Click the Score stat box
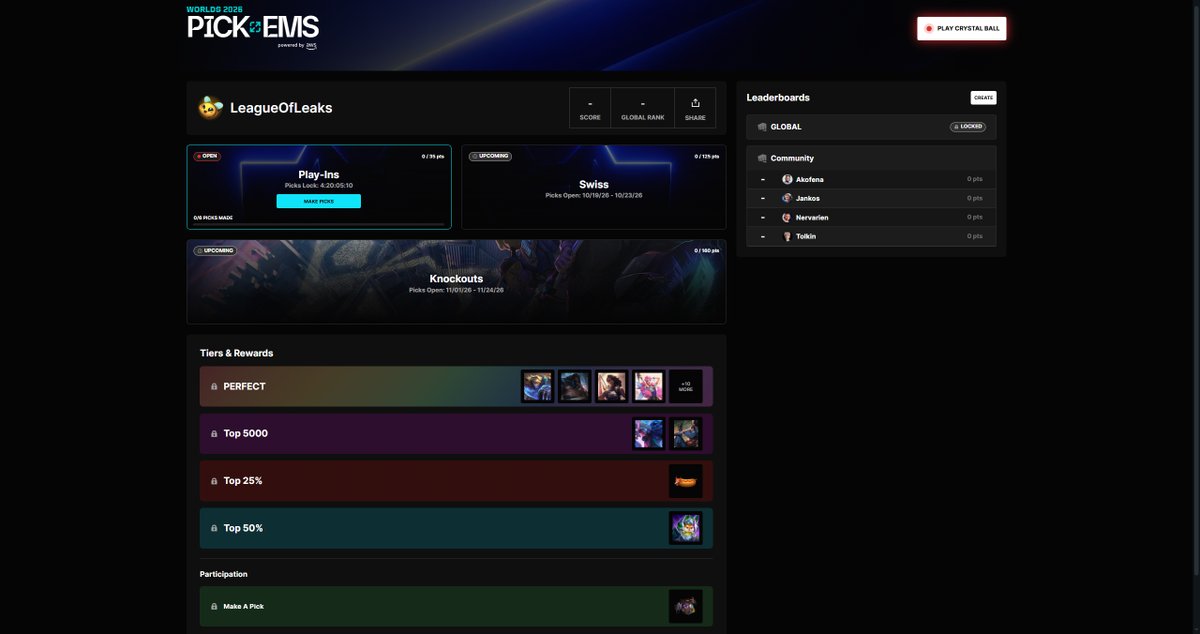The height and width of the screenshot is (634, 1200). 590,108
